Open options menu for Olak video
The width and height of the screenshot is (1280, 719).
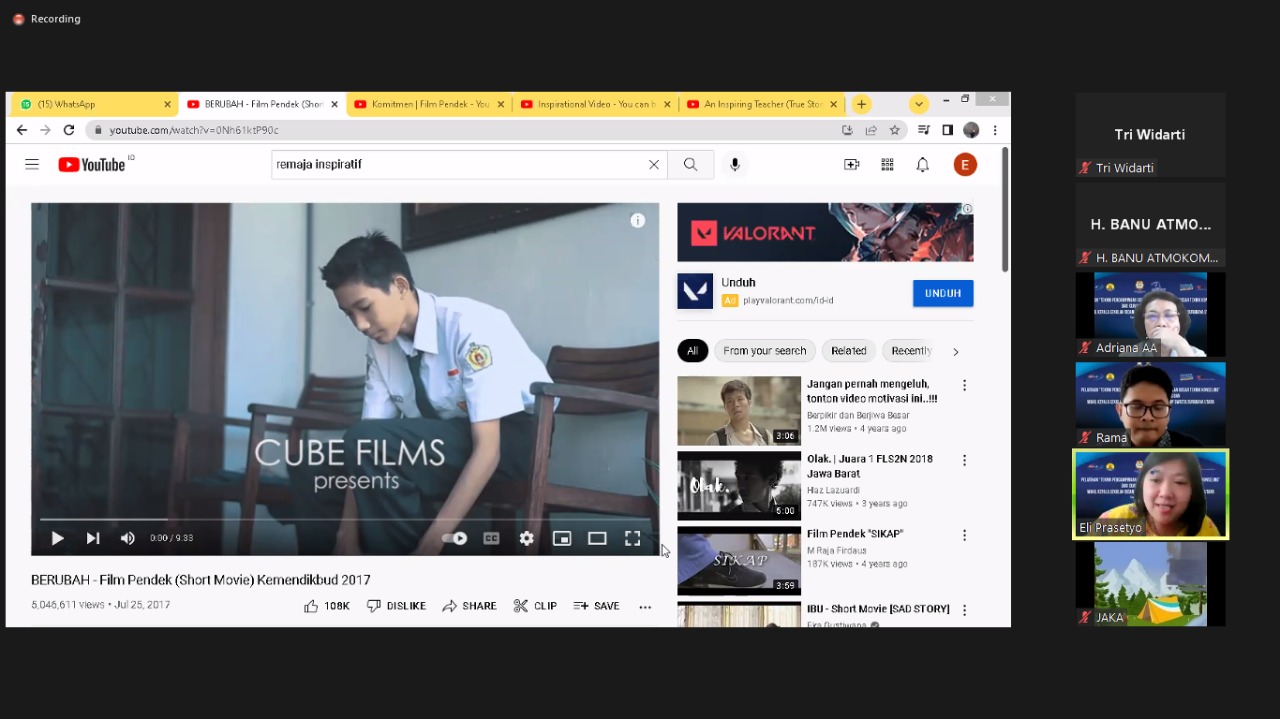[x=964, y=460]
